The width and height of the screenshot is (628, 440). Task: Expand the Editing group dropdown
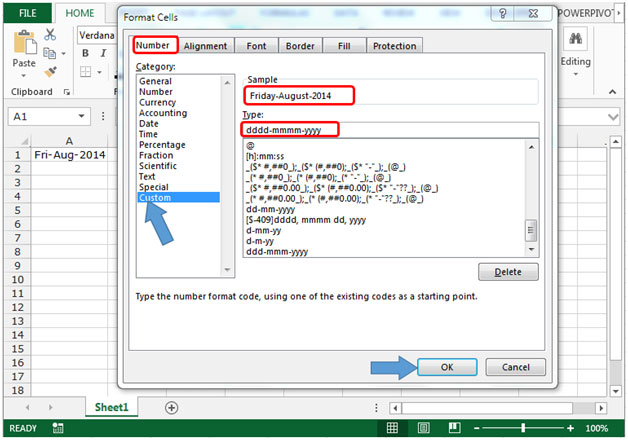(x=576, y=74)
